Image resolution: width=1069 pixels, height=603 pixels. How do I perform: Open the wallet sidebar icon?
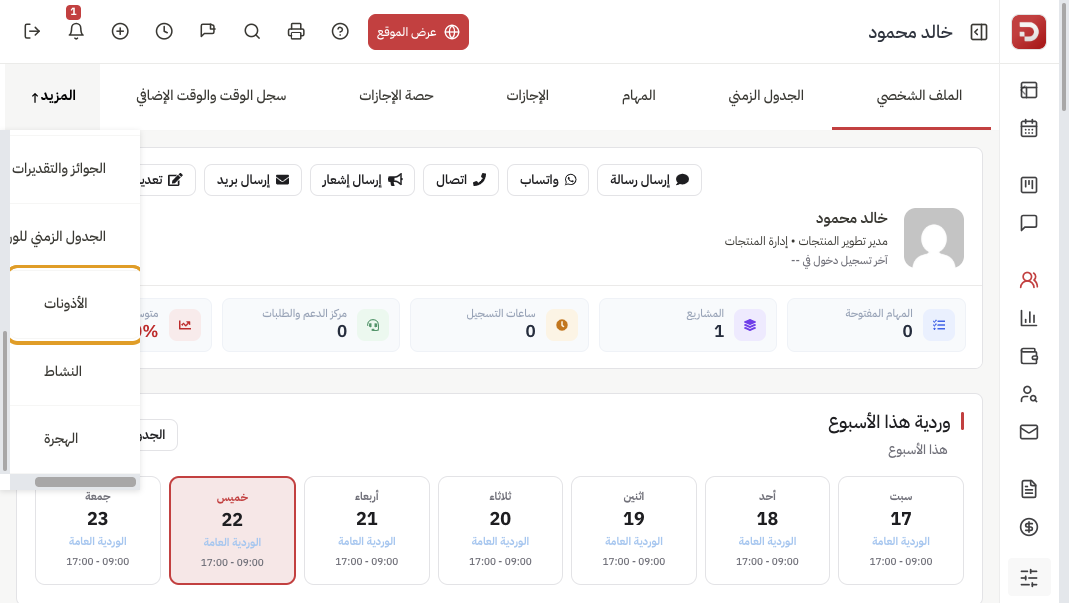pyautogui.click(x=1029, y=356)
